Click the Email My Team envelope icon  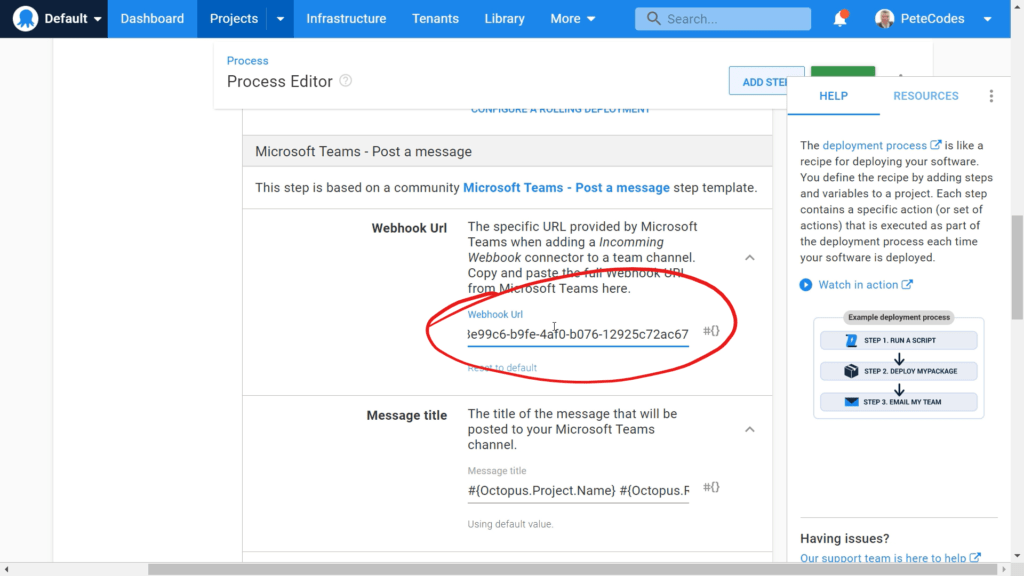852,402
